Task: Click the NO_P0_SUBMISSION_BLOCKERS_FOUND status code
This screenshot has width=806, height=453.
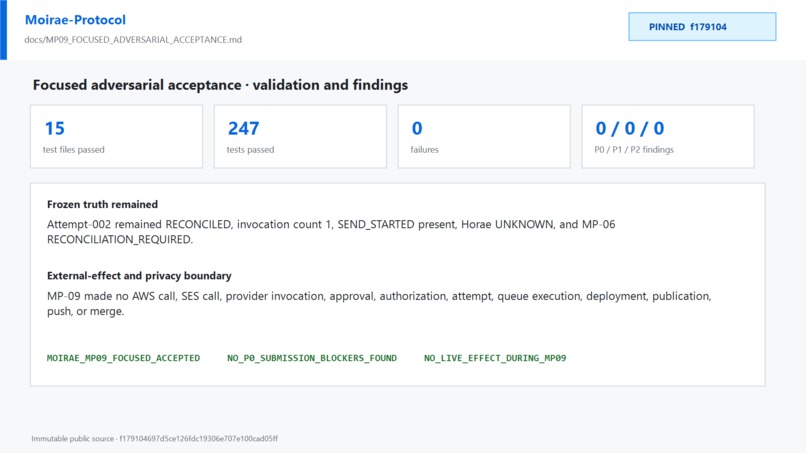Action: 312,358
